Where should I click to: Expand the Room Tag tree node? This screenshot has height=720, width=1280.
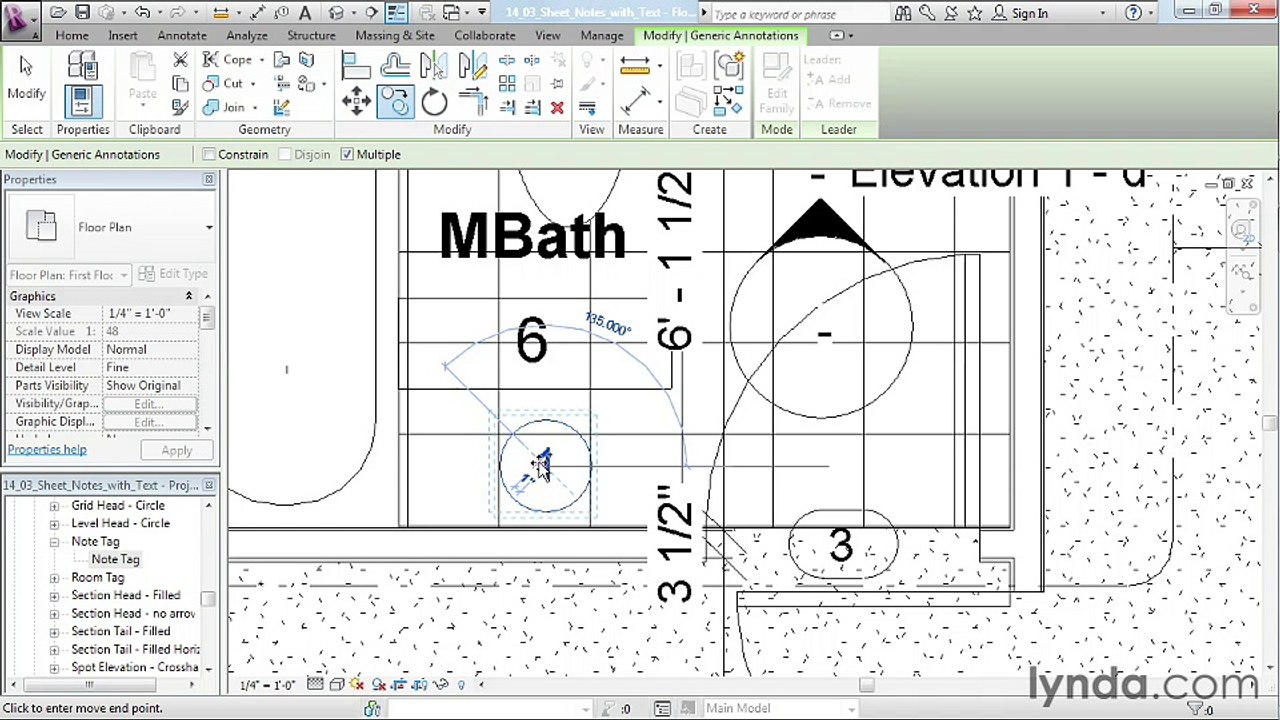coord(54,578)
